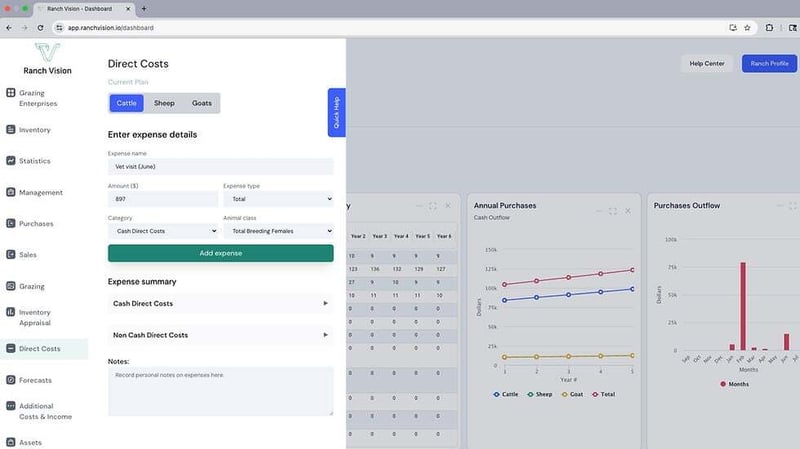Click the Add expense button

point(220,253)
